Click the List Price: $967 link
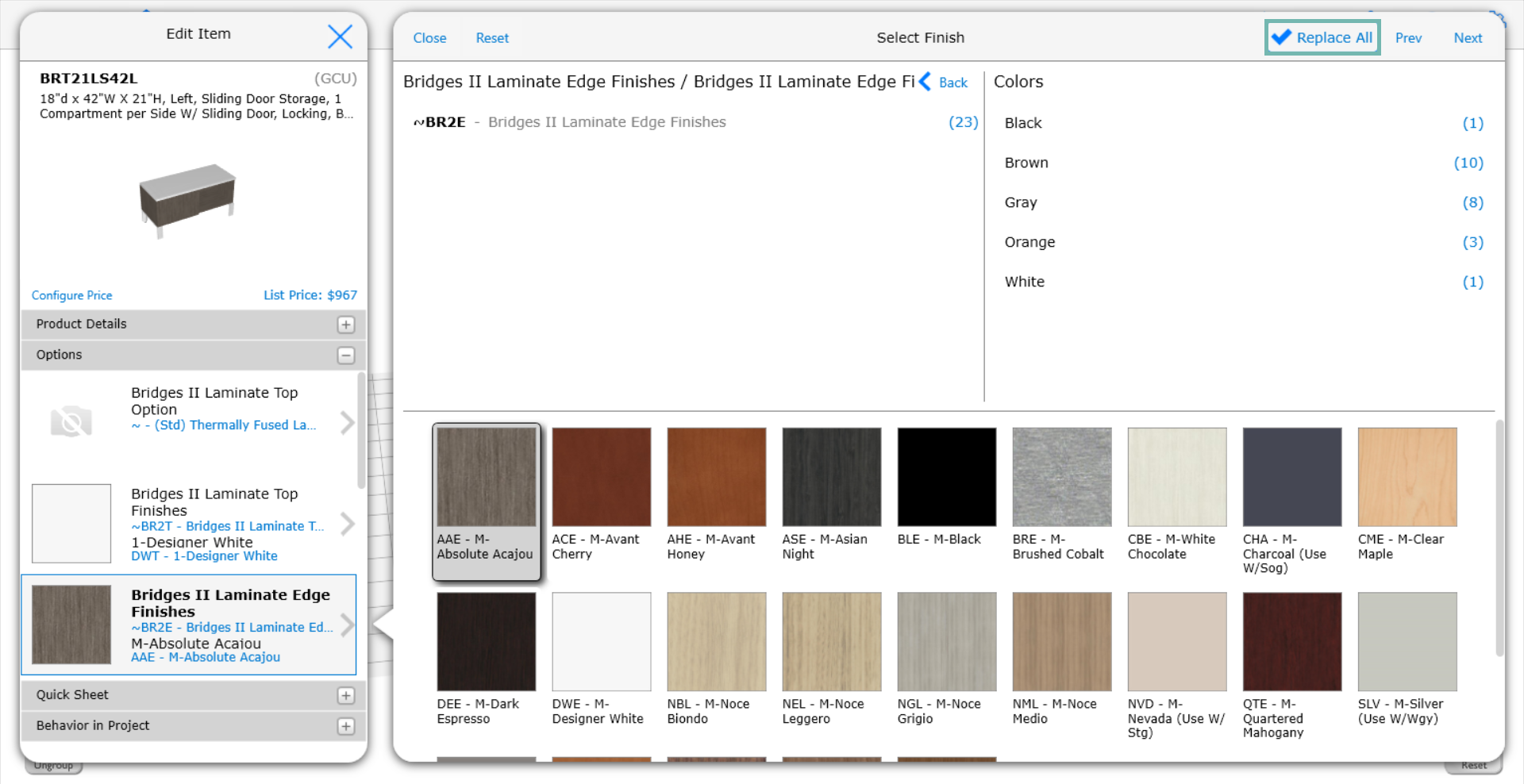This screenshot has height=784, width=1524. (310, 295)
